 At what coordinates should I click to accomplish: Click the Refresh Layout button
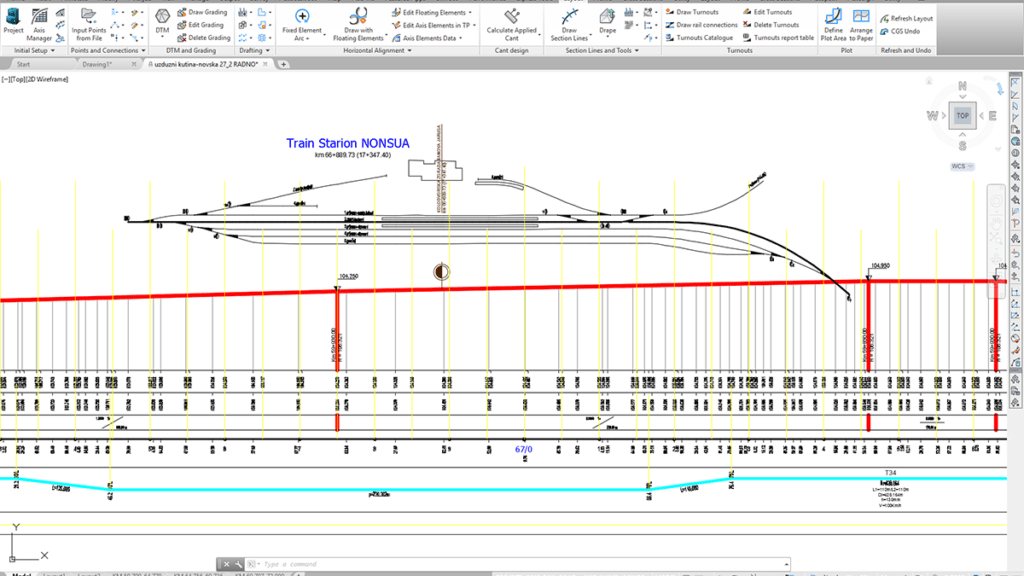coord(906,18)
